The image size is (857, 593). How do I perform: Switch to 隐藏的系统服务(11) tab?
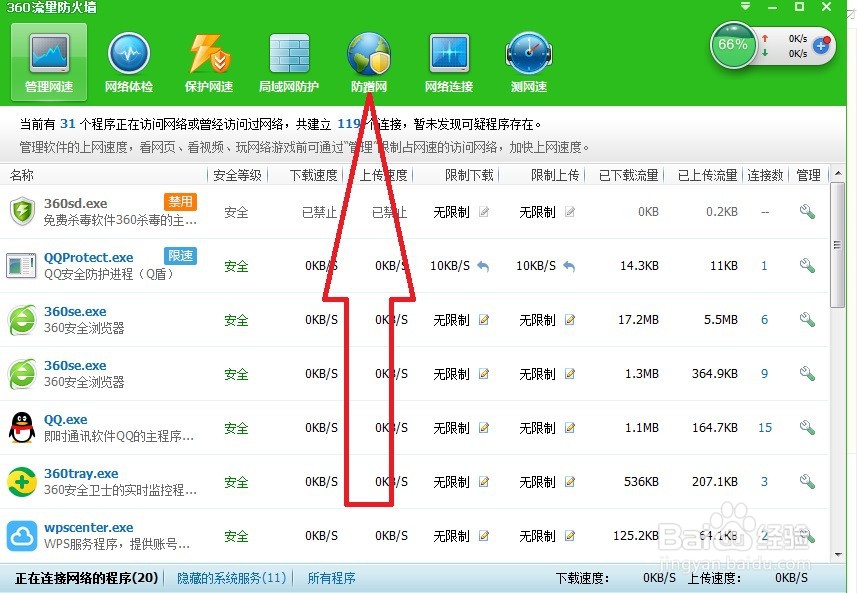tap(232, 578)
